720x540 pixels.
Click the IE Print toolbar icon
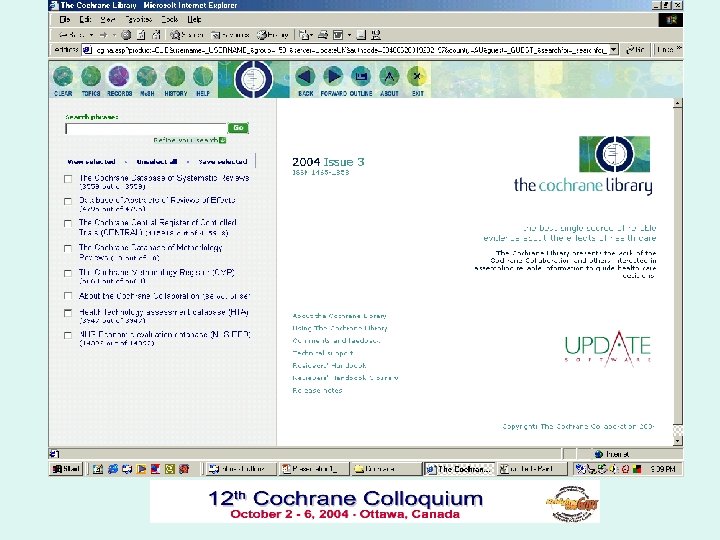pyautogui.click(x=323, y=35)
